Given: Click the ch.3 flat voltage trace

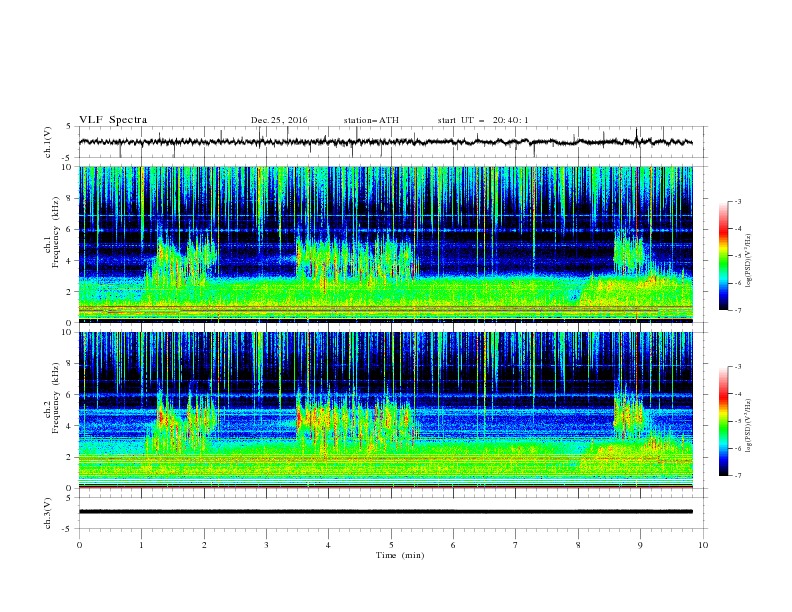Looking at the screenshot, I should point(386,512).
